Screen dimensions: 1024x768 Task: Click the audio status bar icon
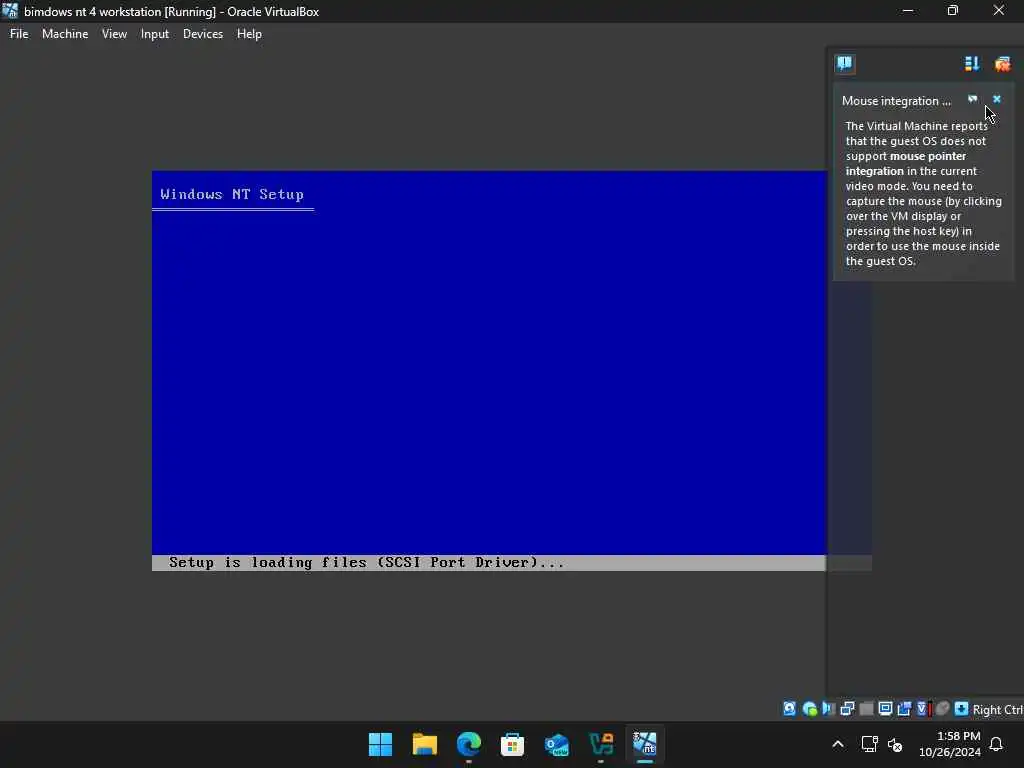pos(829,709)
